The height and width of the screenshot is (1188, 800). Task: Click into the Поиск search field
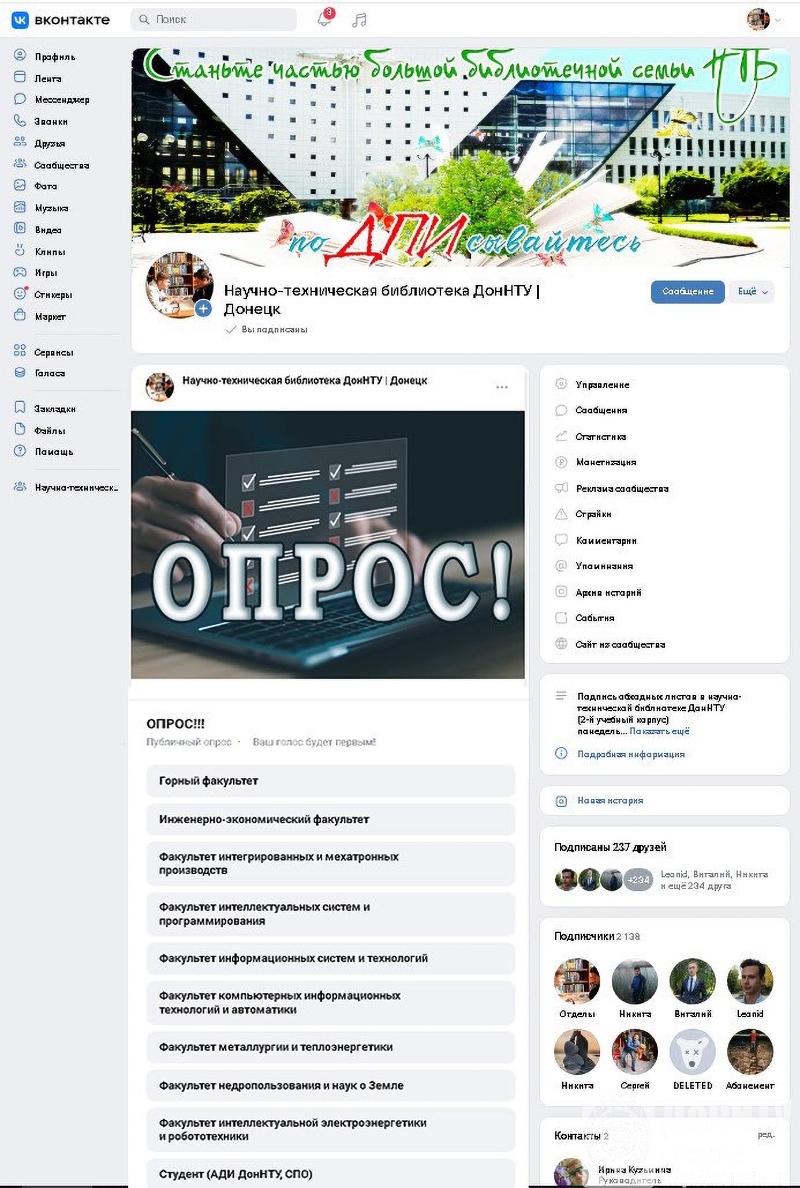point(214,20)
